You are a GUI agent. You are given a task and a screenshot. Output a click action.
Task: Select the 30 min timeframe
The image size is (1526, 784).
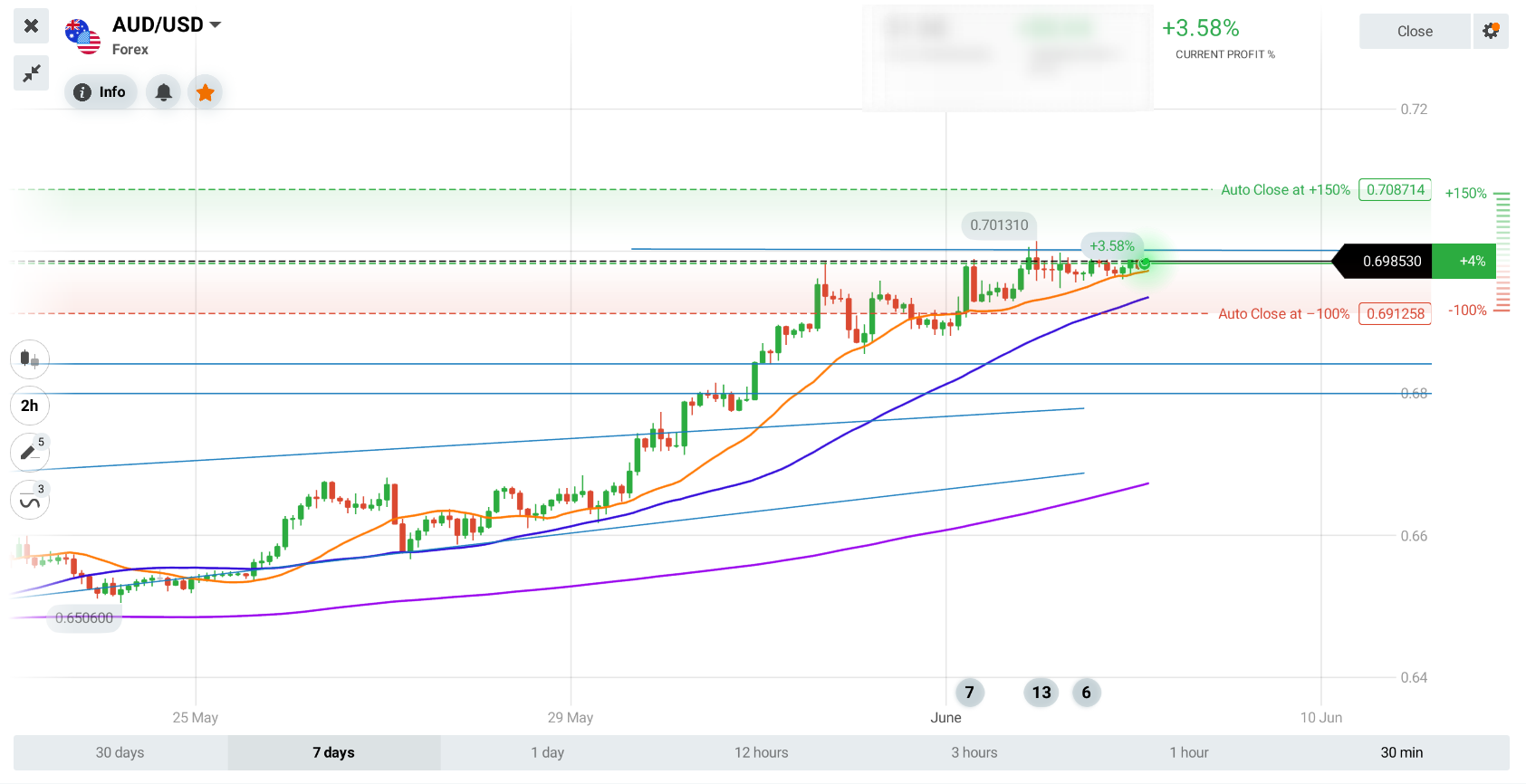[x=1402, y=752]
